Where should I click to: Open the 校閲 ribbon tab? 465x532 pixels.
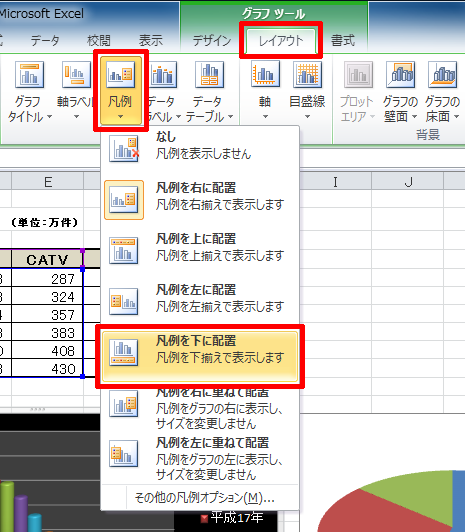click(x=98, y=41)
